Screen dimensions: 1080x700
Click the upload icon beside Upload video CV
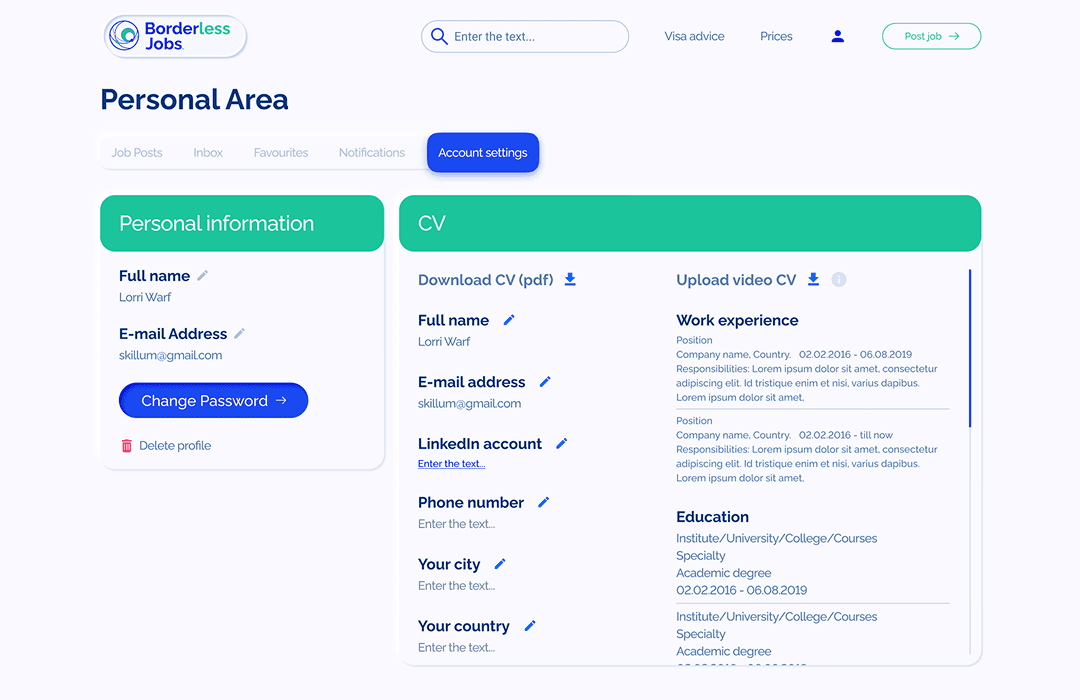coord(813,280)
